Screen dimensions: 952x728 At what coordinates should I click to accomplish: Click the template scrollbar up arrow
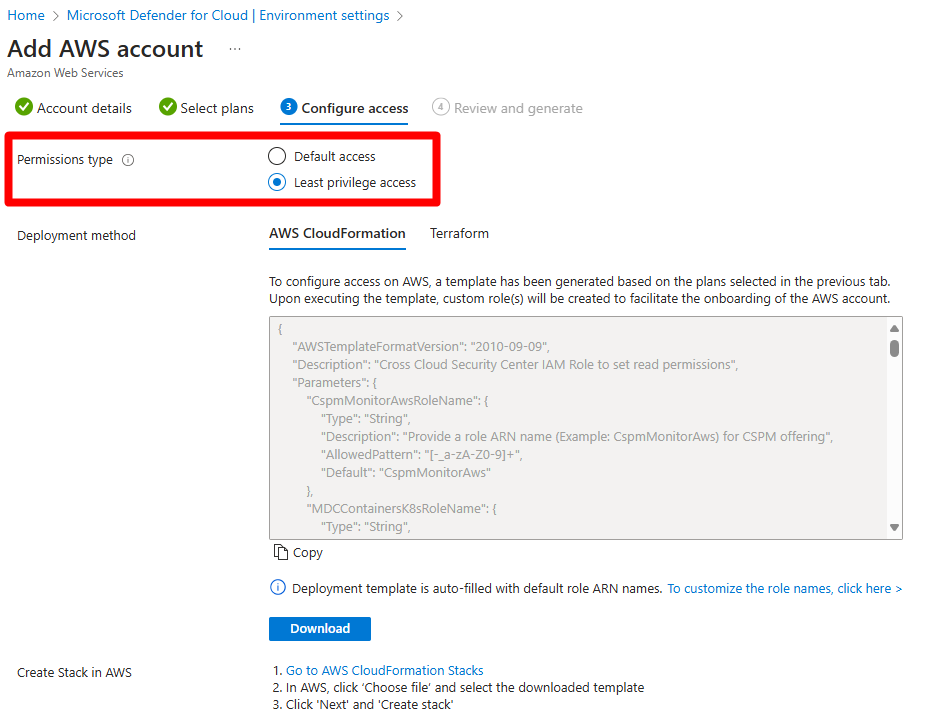tap(894, 326)
